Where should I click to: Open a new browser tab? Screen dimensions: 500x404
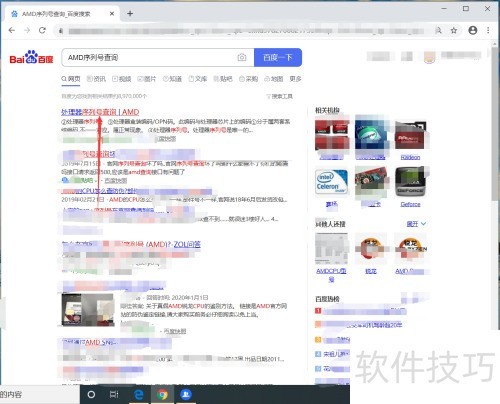pyautogui.click(x=130, y=14)
